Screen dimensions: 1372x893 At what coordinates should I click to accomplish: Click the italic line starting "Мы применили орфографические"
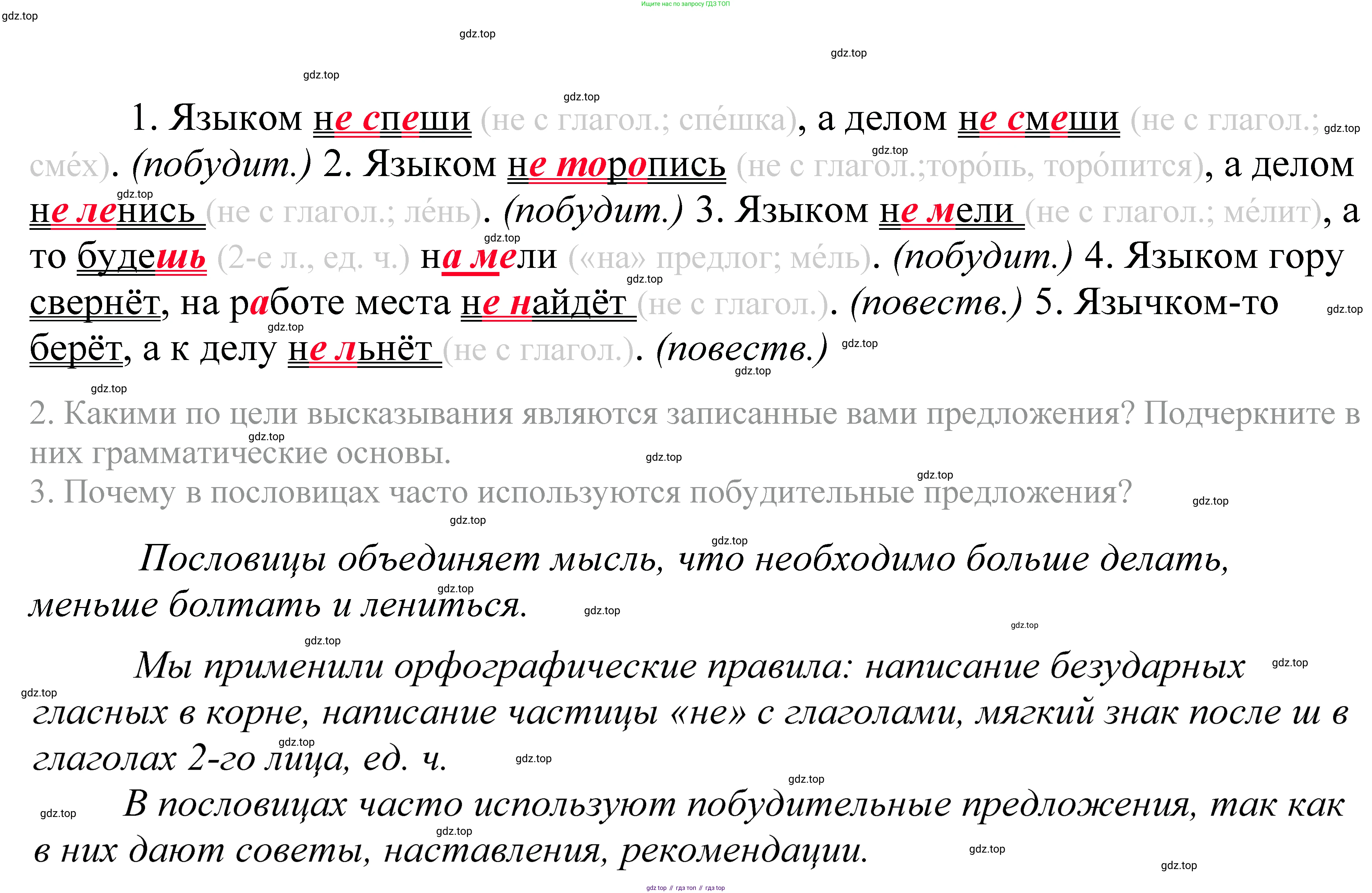(x=691, y=667)
